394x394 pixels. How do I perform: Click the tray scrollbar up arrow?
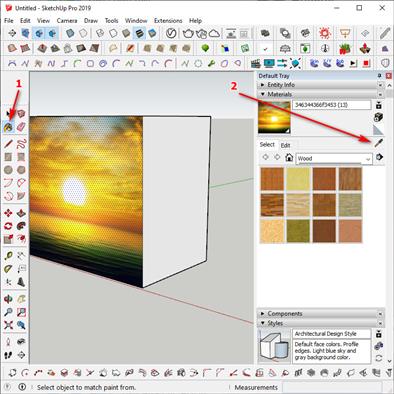389,86
